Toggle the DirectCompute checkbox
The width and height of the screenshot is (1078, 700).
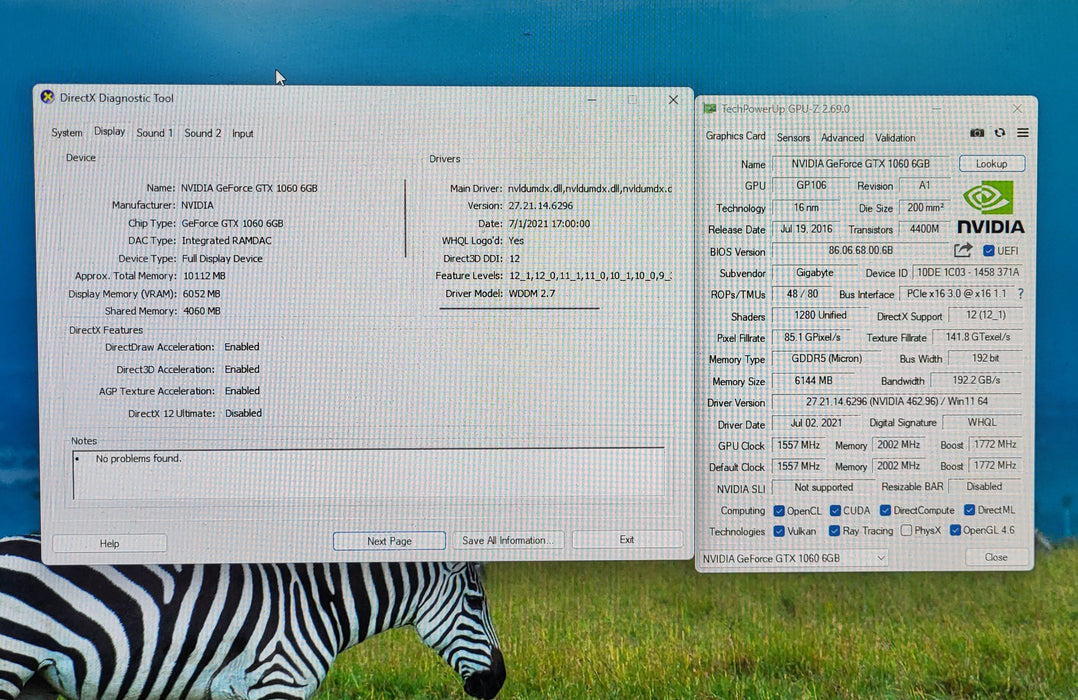(886, 510)
